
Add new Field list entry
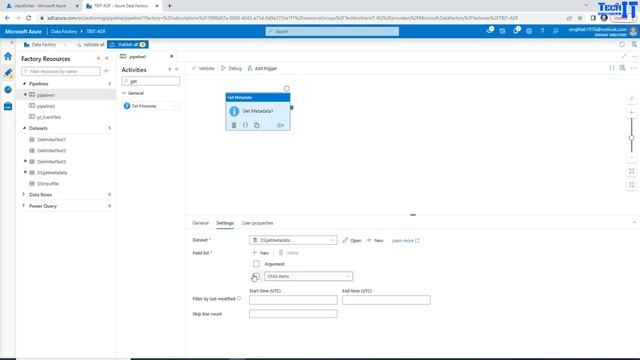coord(260,253)
